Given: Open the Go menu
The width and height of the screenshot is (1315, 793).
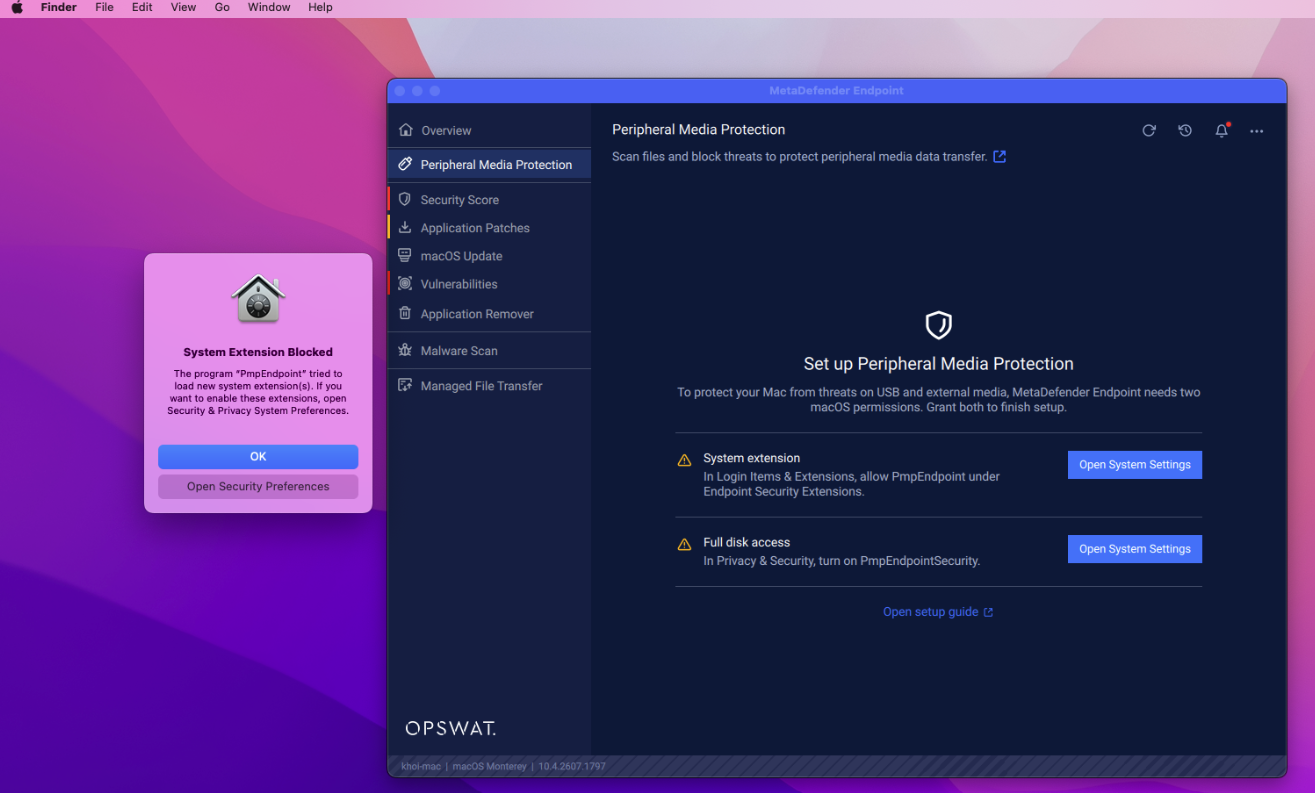Looking at the screenshot, I should pyautogui.click(x=222, y=7).
